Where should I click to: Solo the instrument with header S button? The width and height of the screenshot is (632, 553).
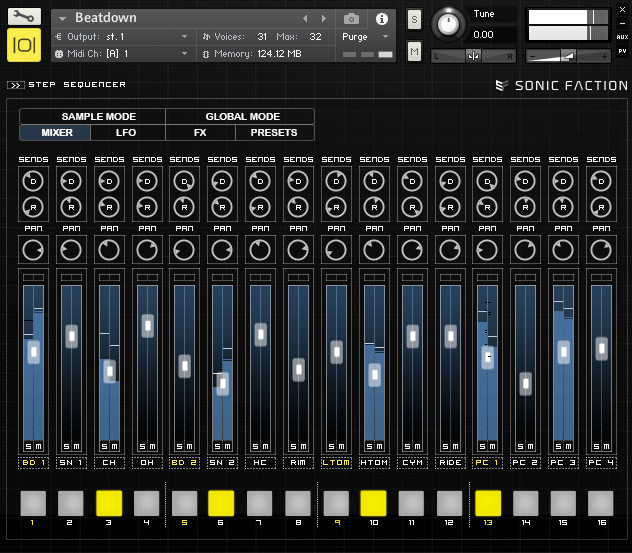414,19
